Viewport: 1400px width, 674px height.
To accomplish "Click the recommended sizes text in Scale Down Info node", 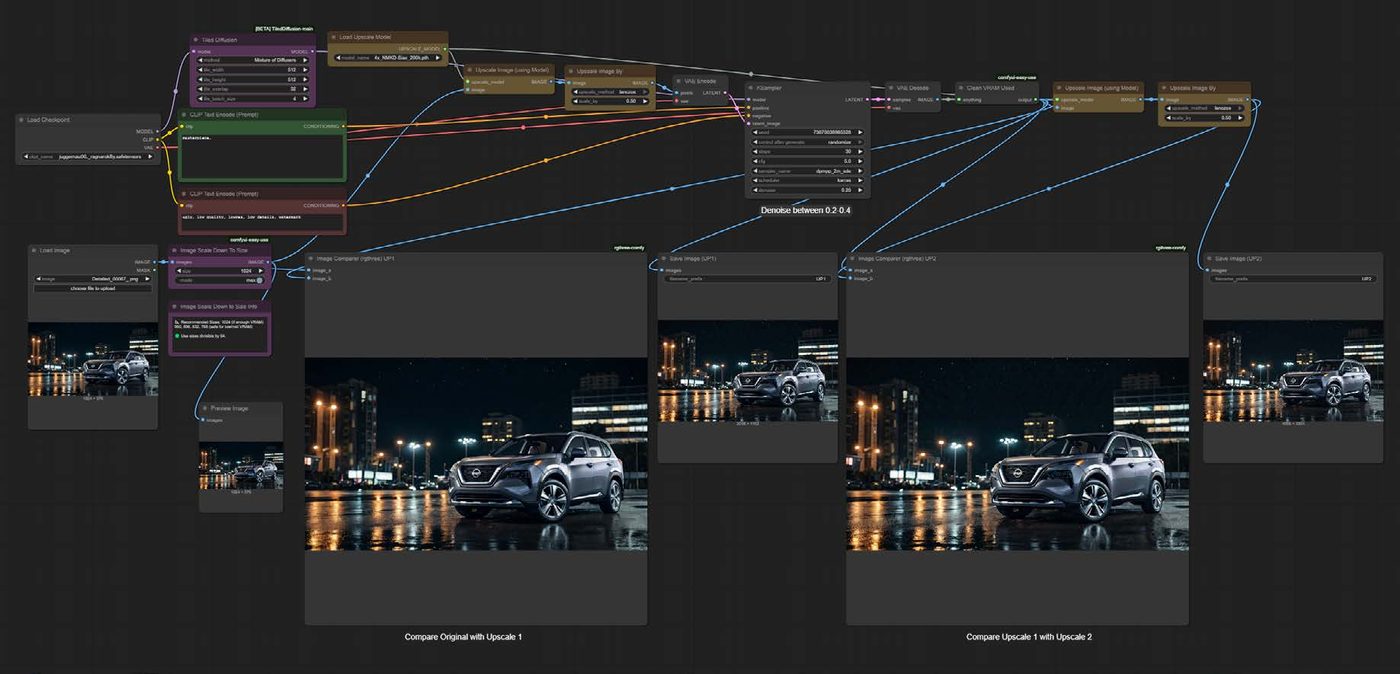I will point(220,325).
